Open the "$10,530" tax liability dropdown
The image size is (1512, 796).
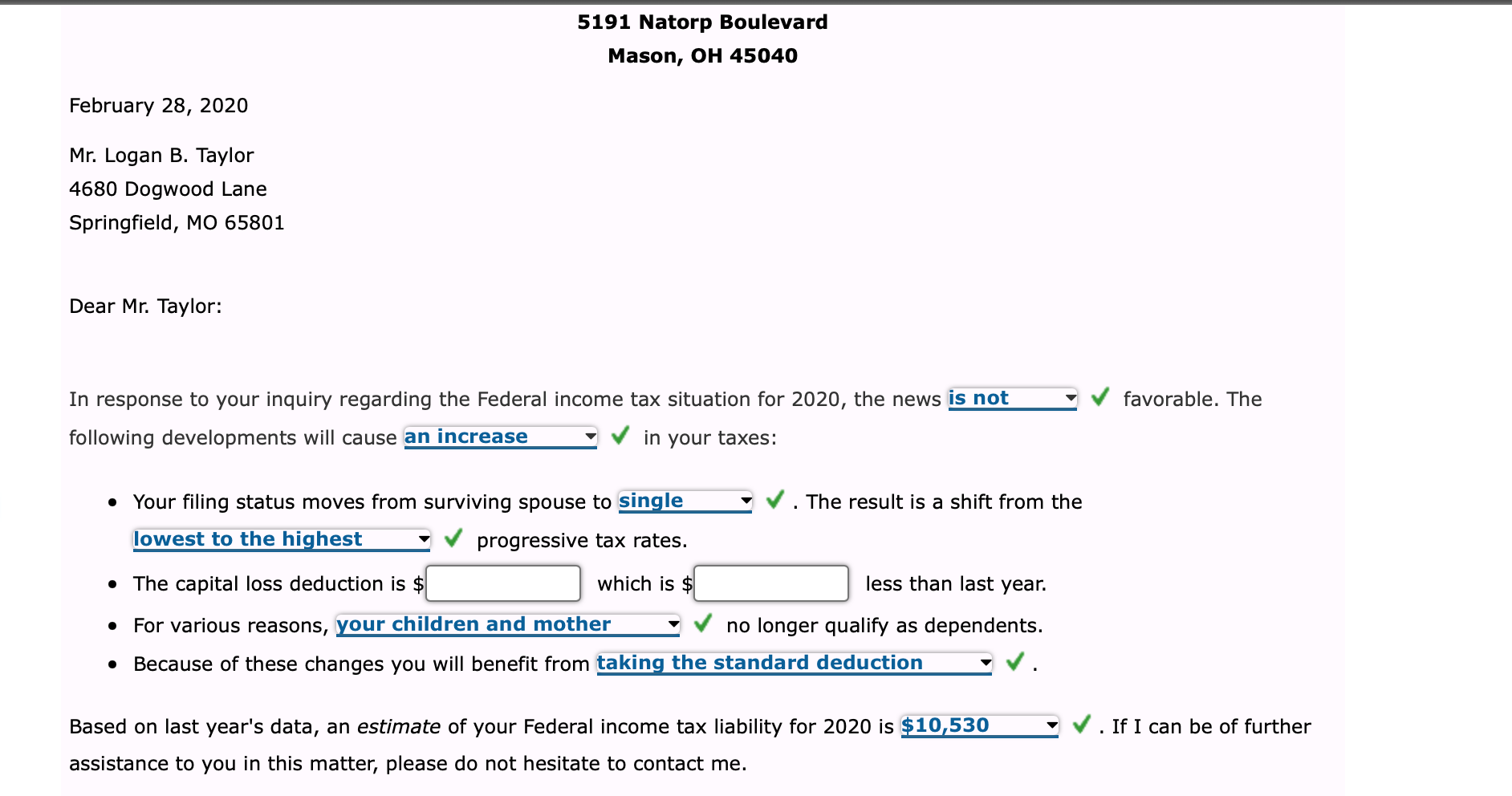tap(980, 726)
